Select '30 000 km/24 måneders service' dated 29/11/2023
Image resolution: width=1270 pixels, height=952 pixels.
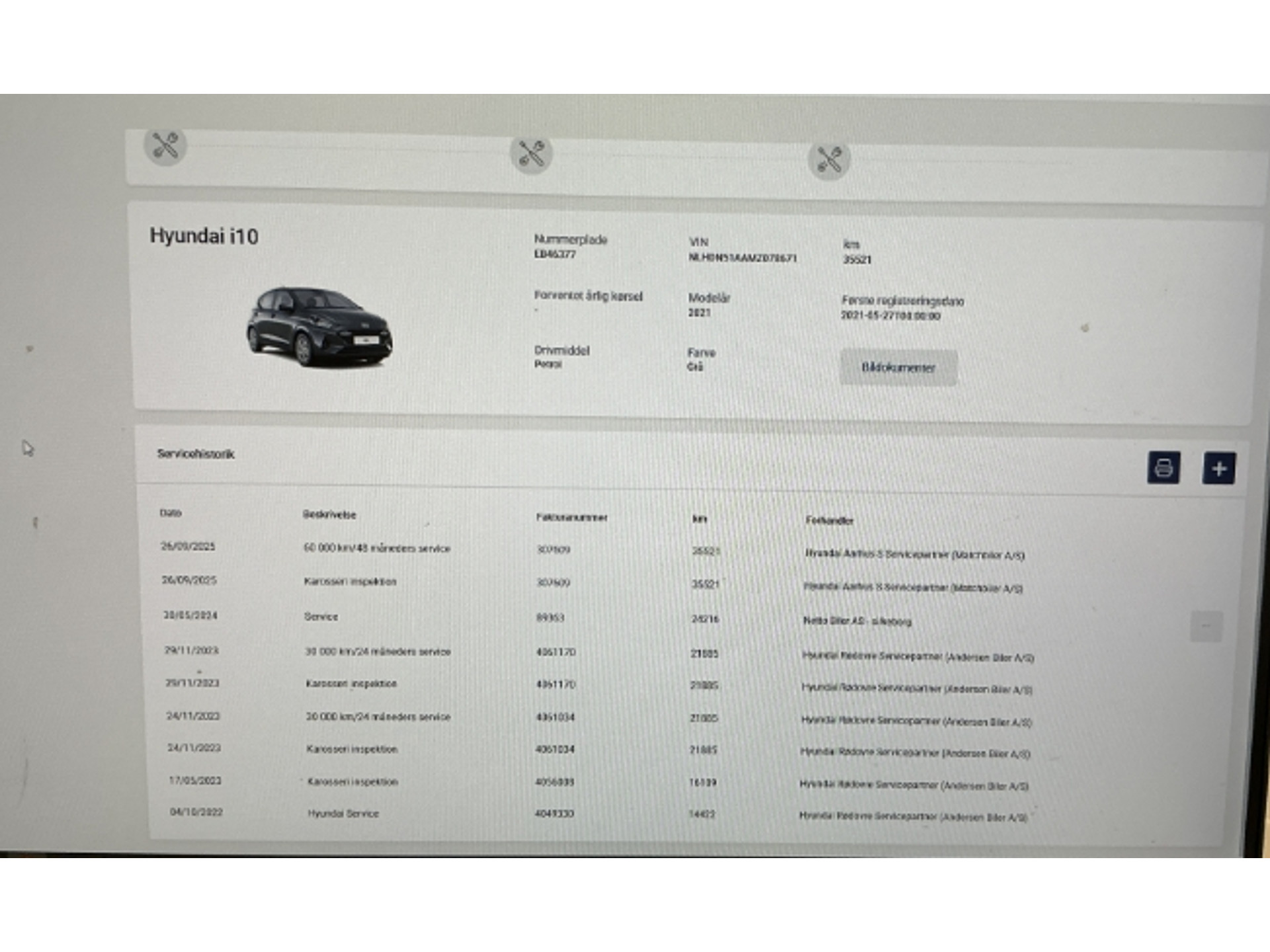(378, 651)
